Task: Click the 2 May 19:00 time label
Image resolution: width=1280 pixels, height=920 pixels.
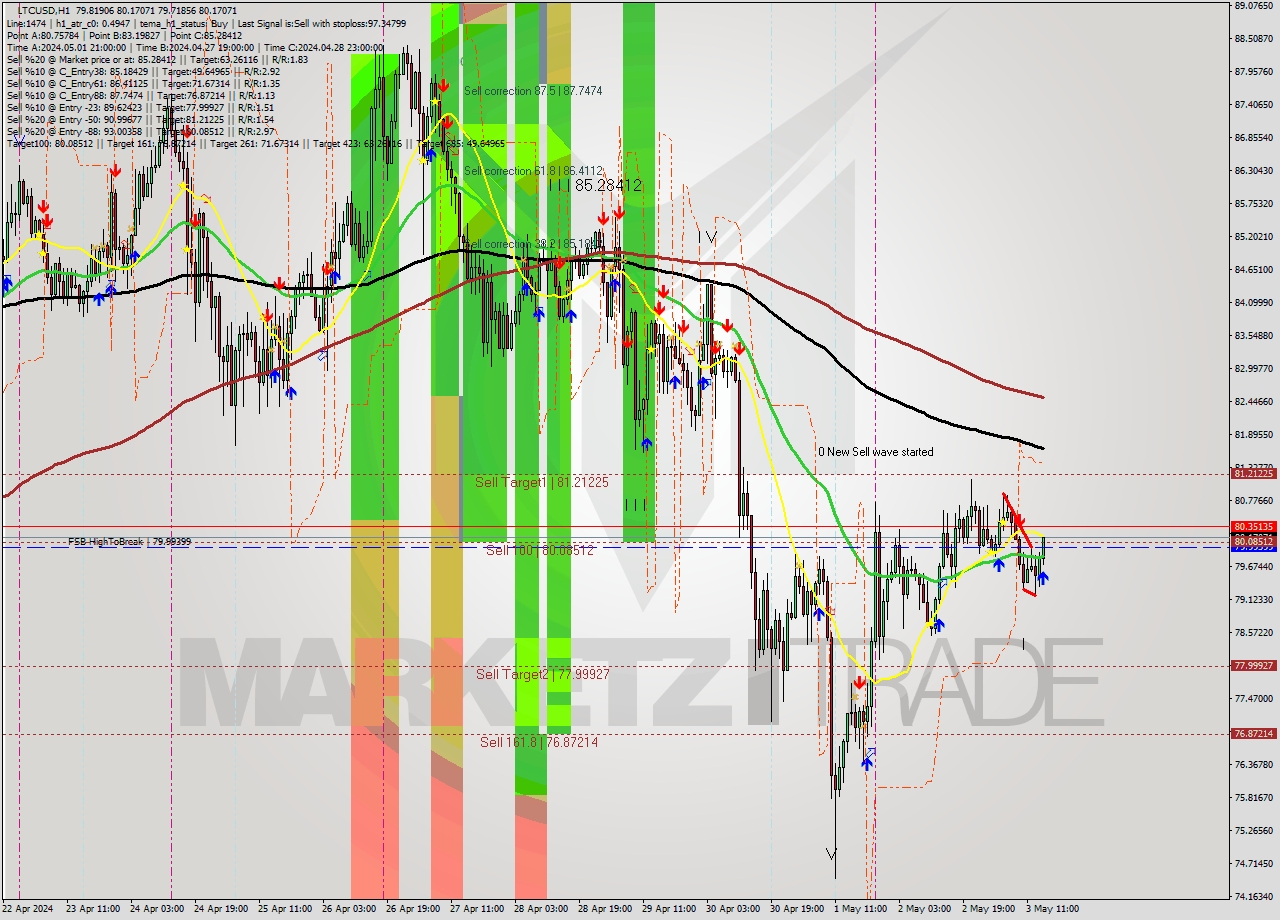Action: click(988, 909)
